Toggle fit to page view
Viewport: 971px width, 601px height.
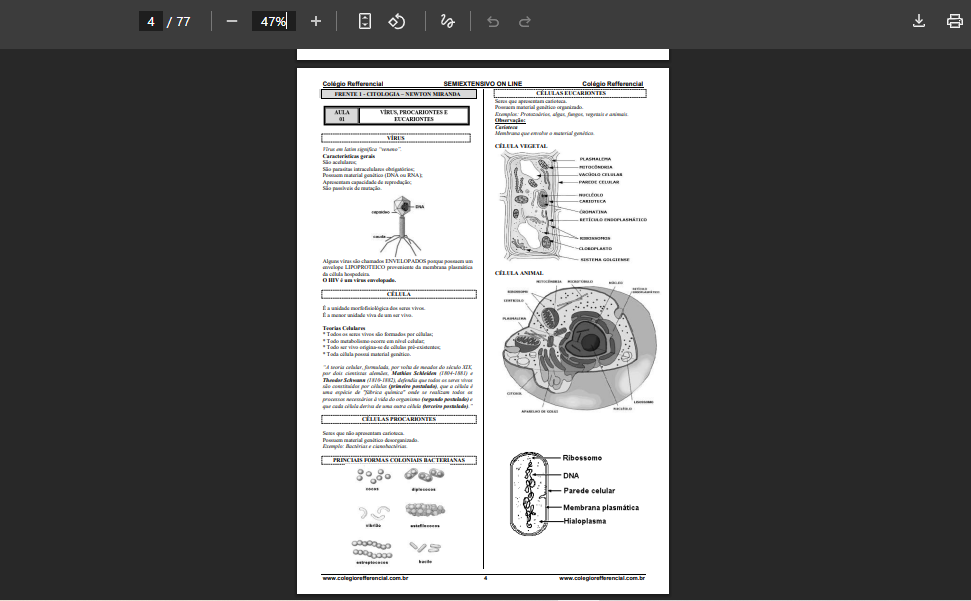pos(365,21)
